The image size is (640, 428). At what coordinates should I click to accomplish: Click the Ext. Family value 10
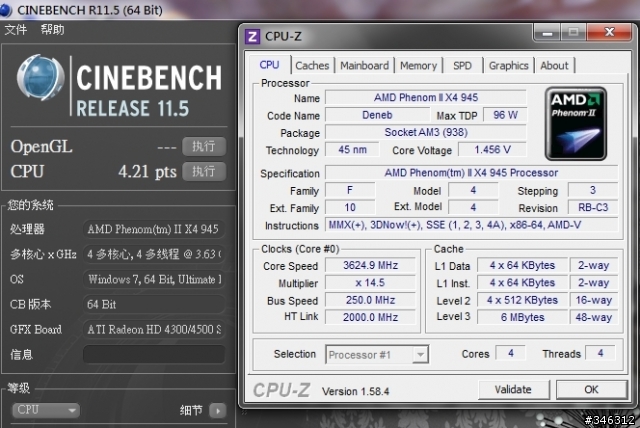(350, 208)
